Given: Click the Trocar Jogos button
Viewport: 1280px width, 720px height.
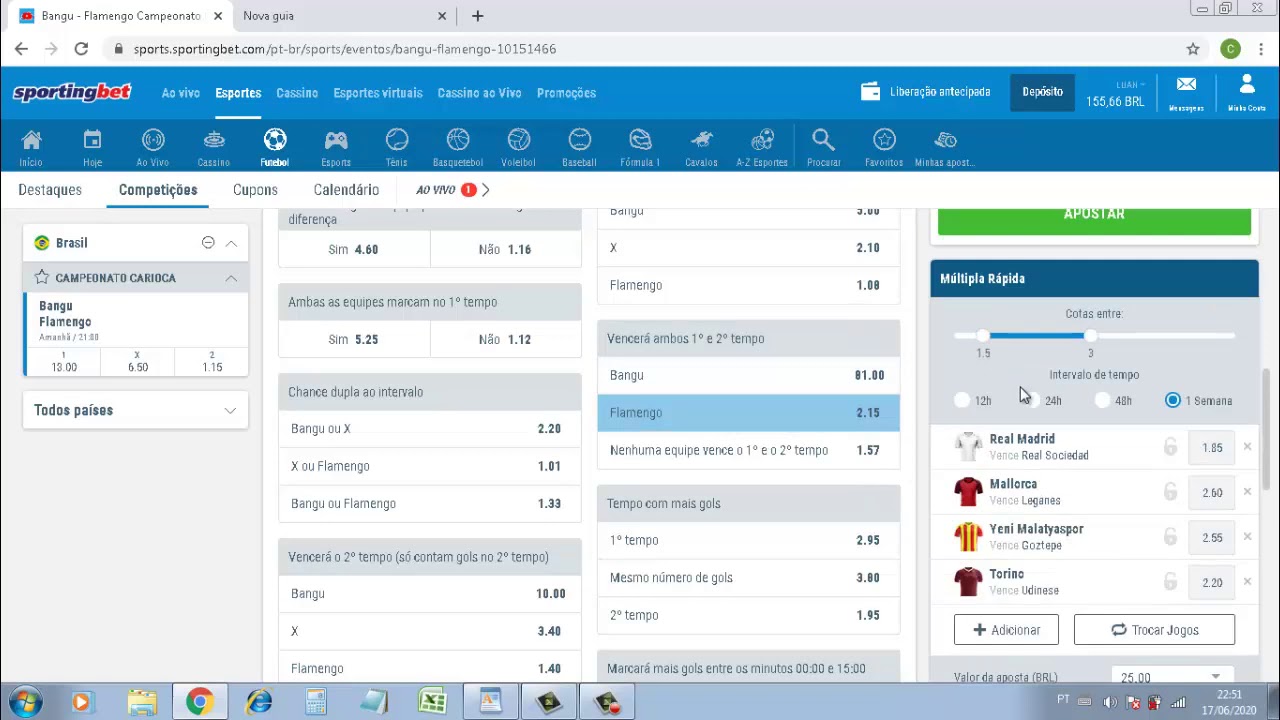Looking at the screenshot, I should 1154,630.
